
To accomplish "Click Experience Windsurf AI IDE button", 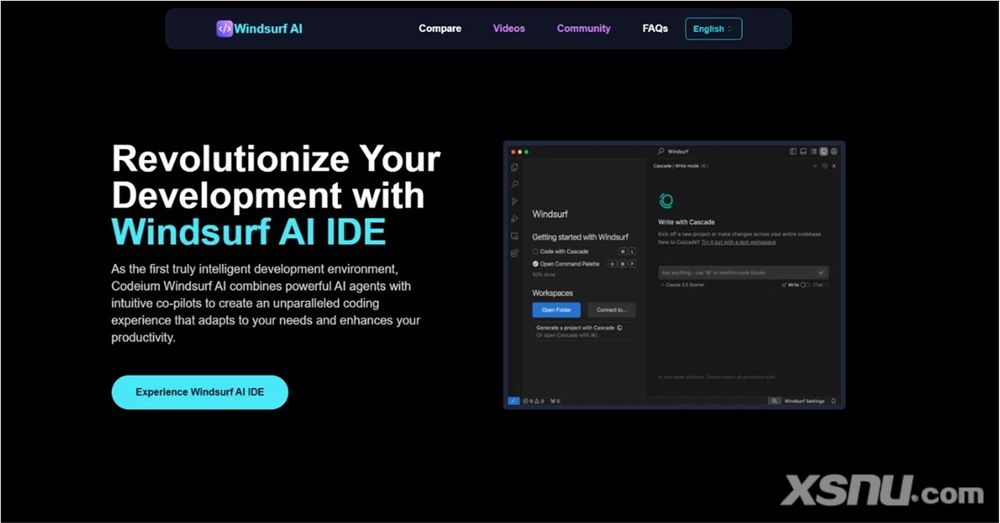I will 200,393.
